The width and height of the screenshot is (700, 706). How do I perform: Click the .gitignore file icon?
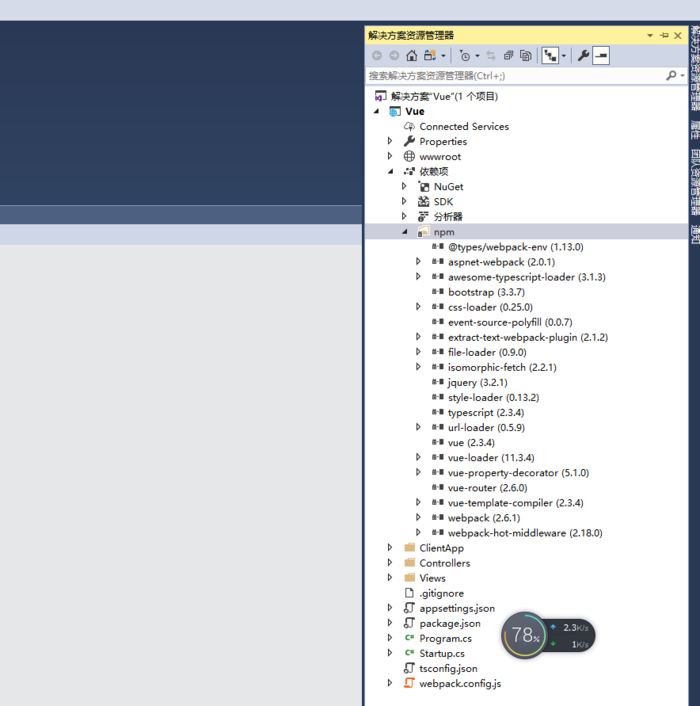pos(409,593)
